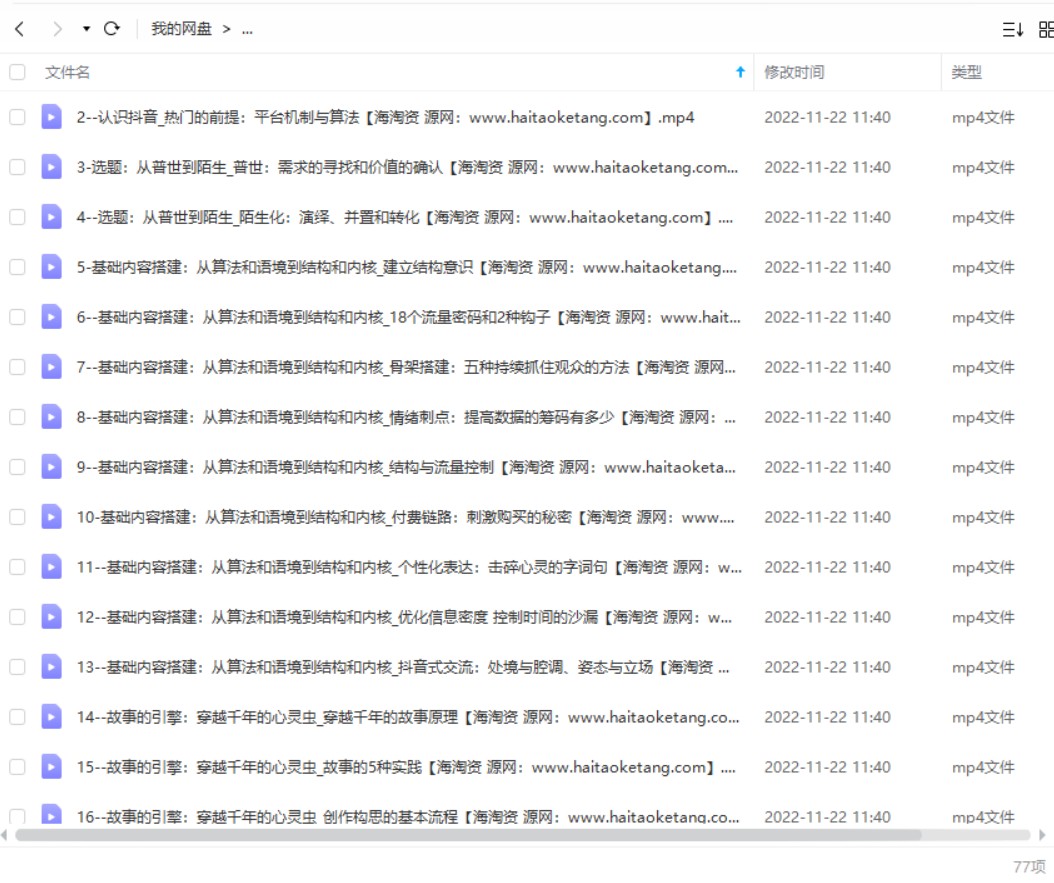Image resolution: width=1054 pixels, height=883 pixels.
Task: Select file name with 创作构思的基本流程
Action: pos(407,816)
